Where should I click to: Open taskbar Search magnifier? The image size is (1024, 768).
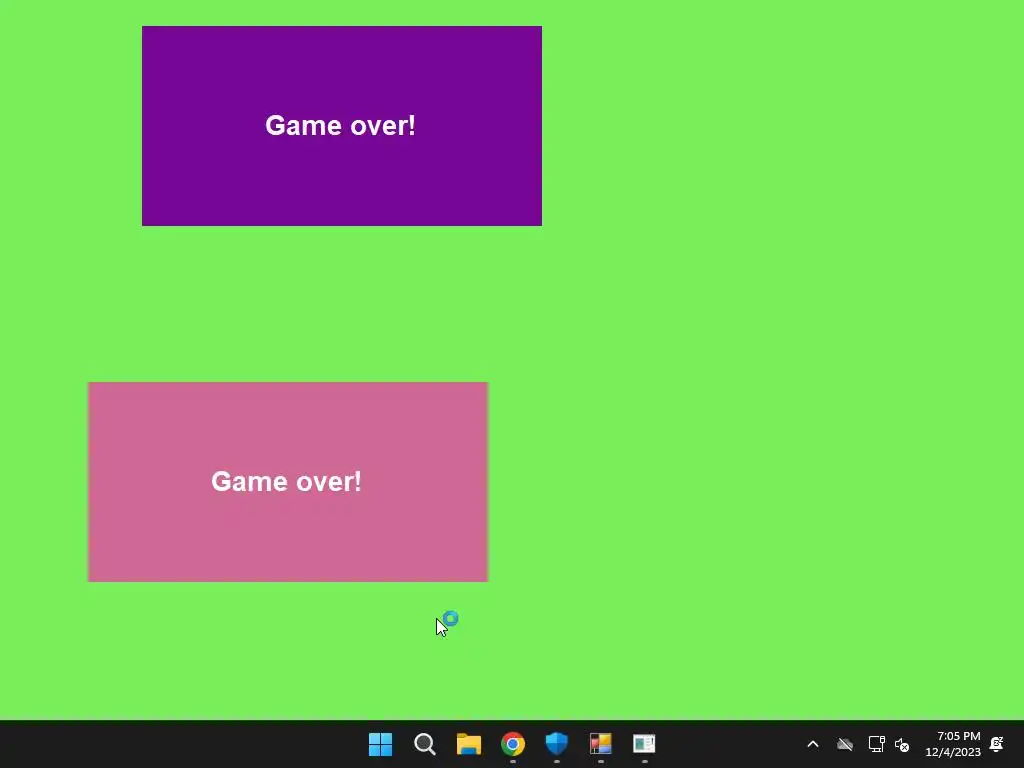[x=424, y=744]
